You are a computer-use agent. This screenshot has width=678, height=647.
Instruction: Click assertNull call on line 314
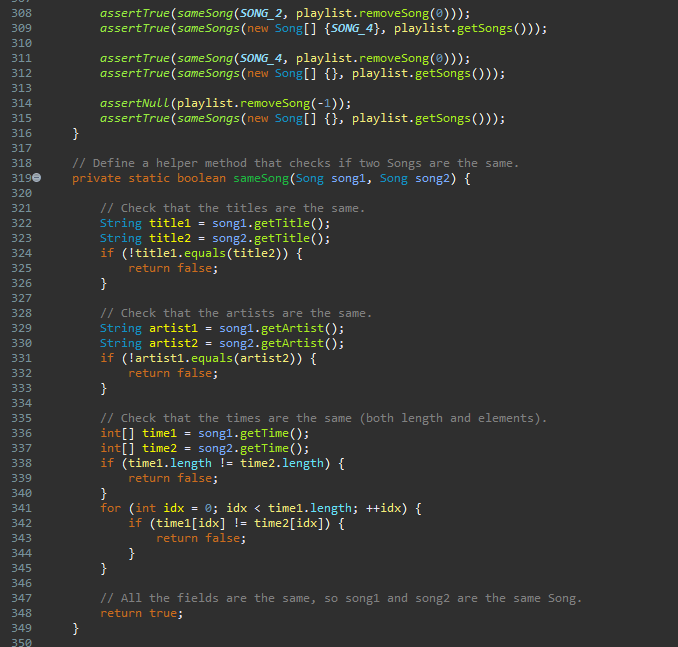click(x=134, y=103)
